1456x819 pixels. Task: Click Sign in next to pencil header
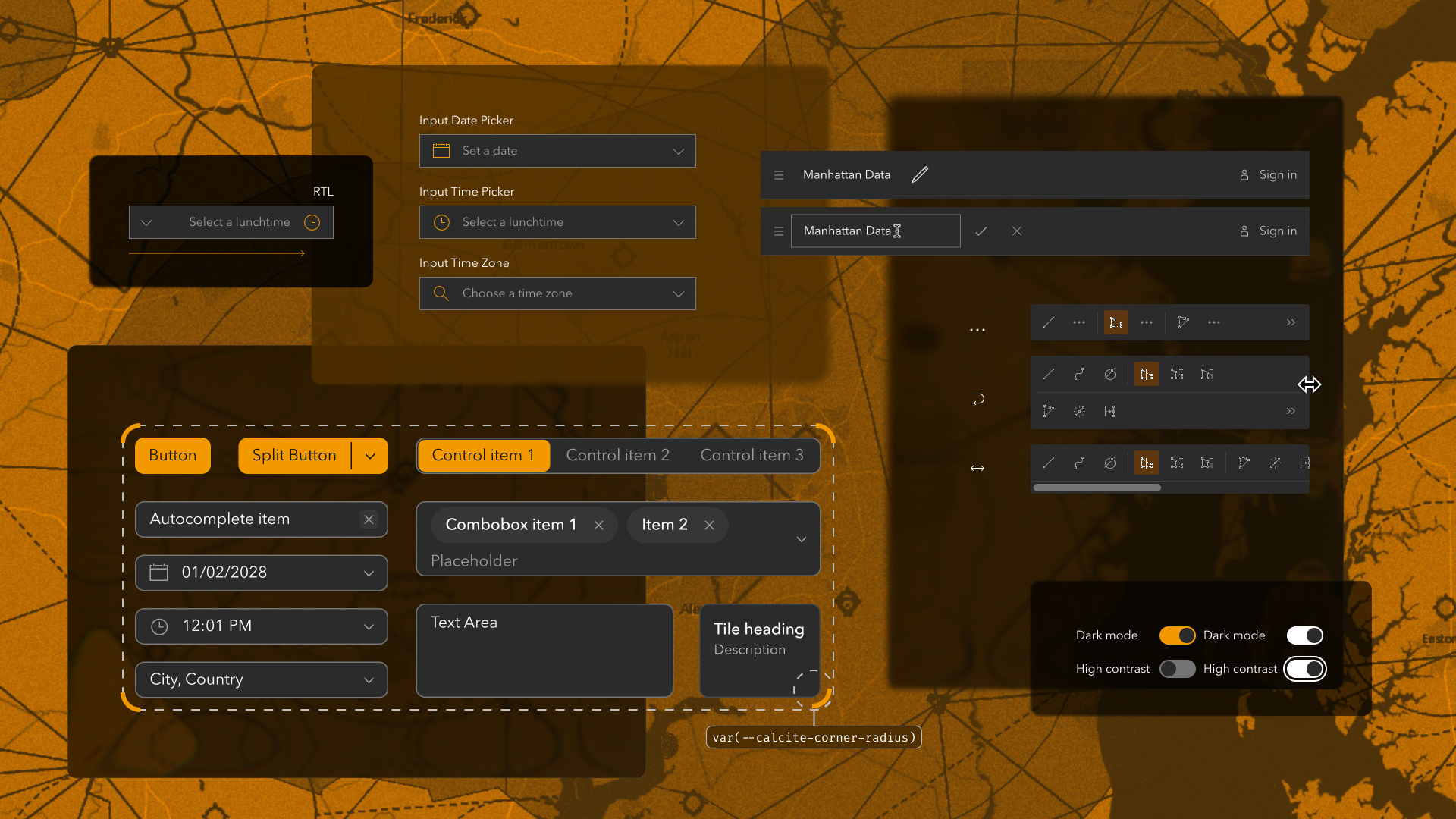click(1268, 174)
